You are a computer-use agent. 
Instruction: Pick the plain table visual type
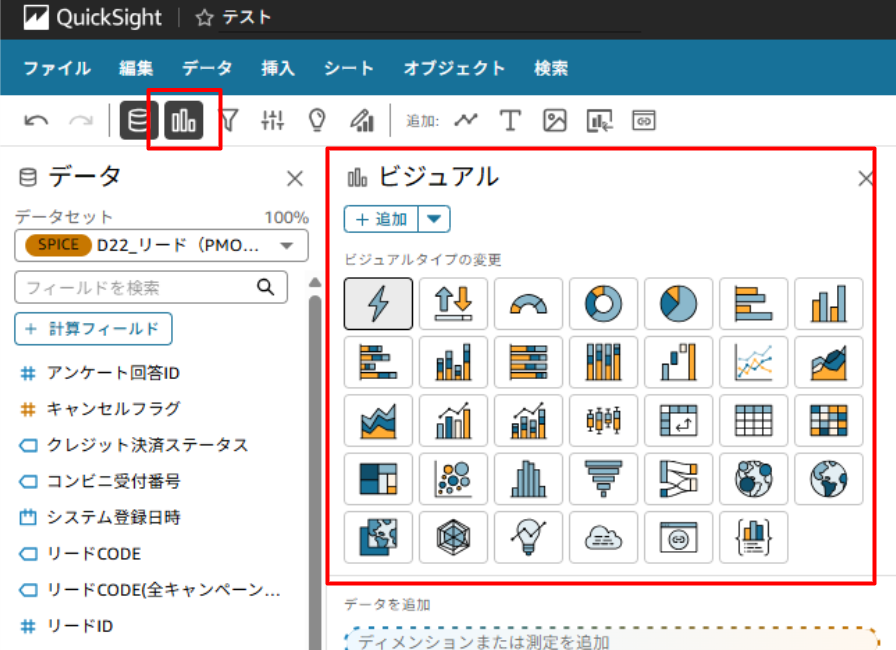(754, 420)
